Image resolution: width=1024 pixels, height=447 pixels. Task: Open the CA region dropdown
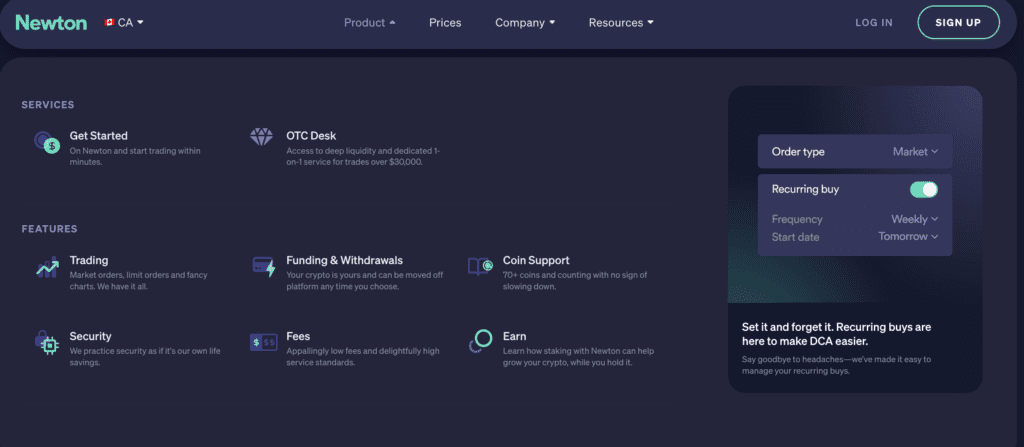124,22
